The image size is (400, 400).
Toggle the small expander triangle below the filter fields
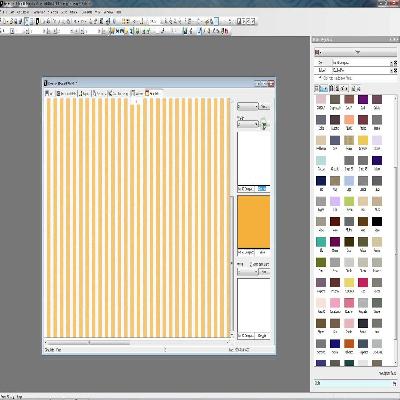pyautogui.click(x=320, y=78)
